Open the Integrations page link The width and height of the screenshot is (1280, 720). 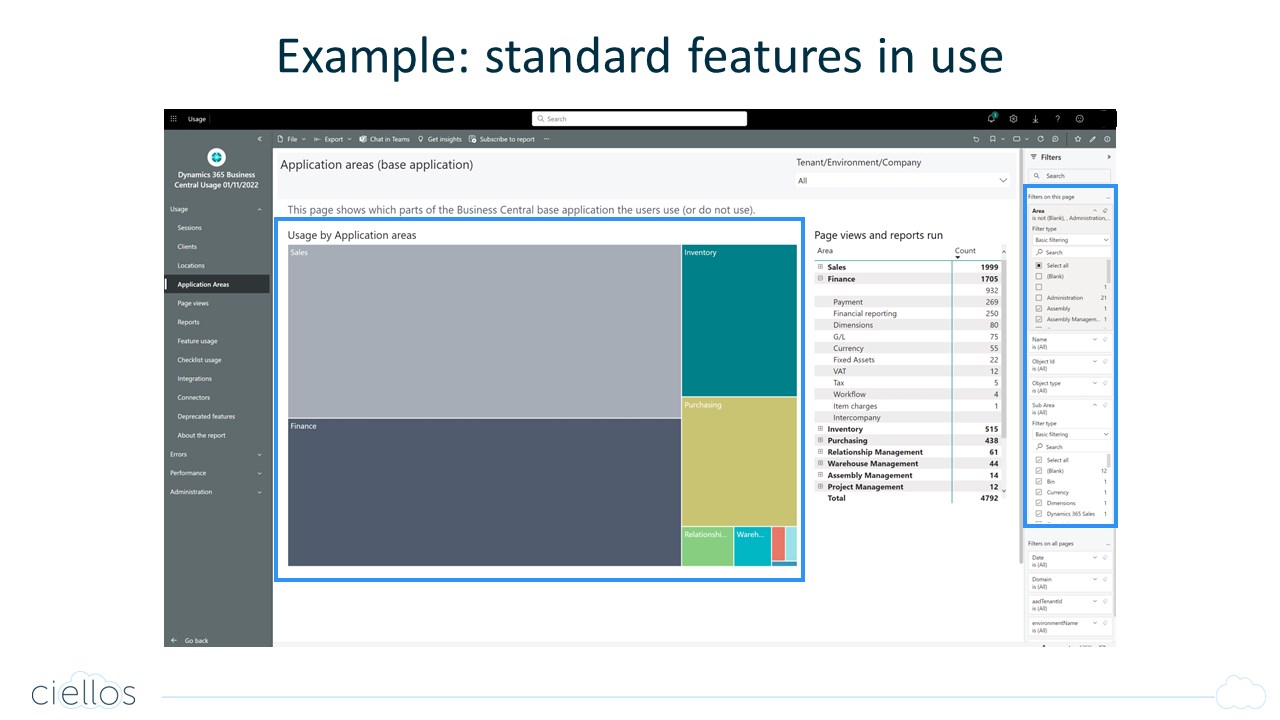click(x=194, y=379)
